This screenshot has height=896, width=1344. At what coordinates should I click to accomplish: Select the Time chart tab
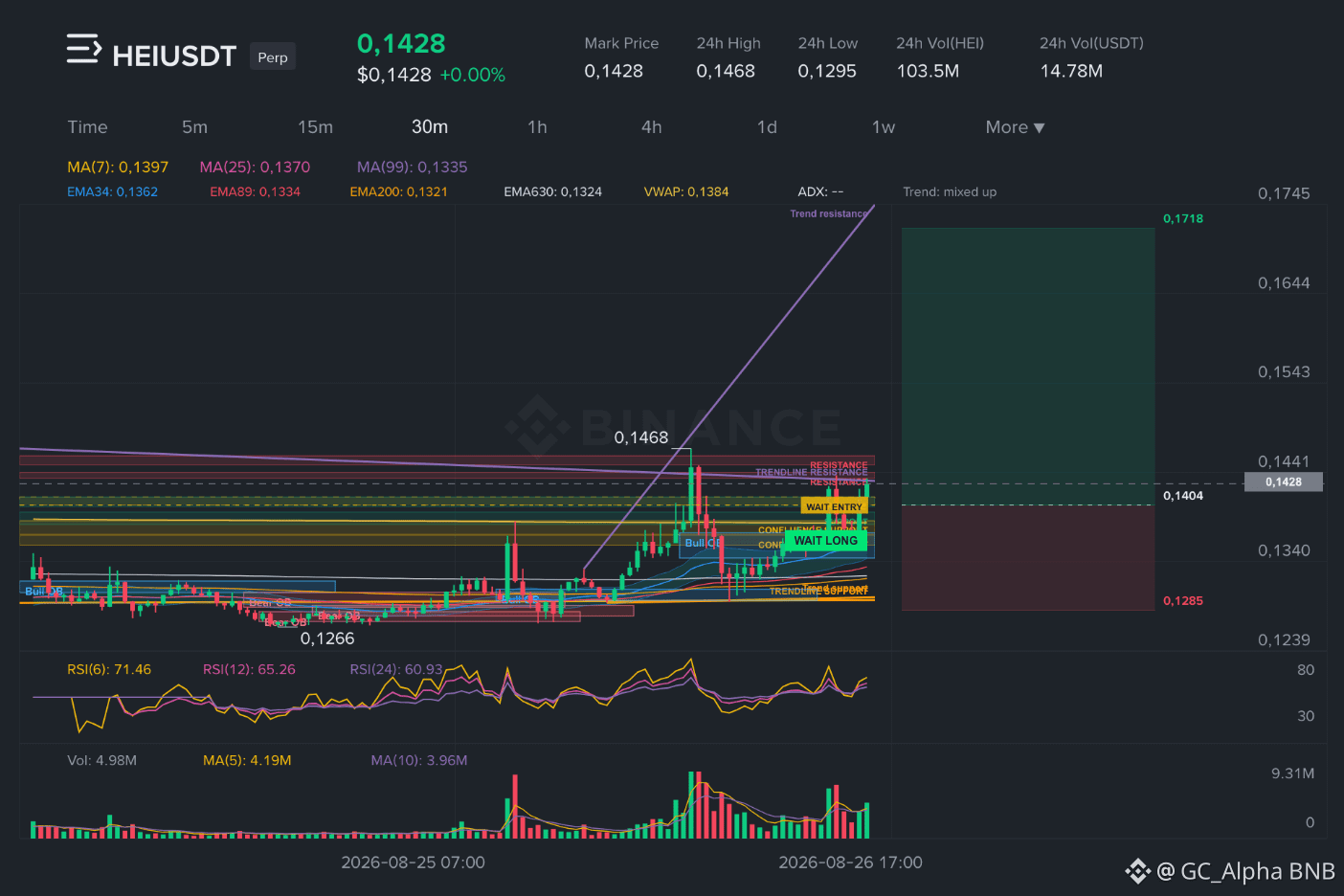[87, 127]
